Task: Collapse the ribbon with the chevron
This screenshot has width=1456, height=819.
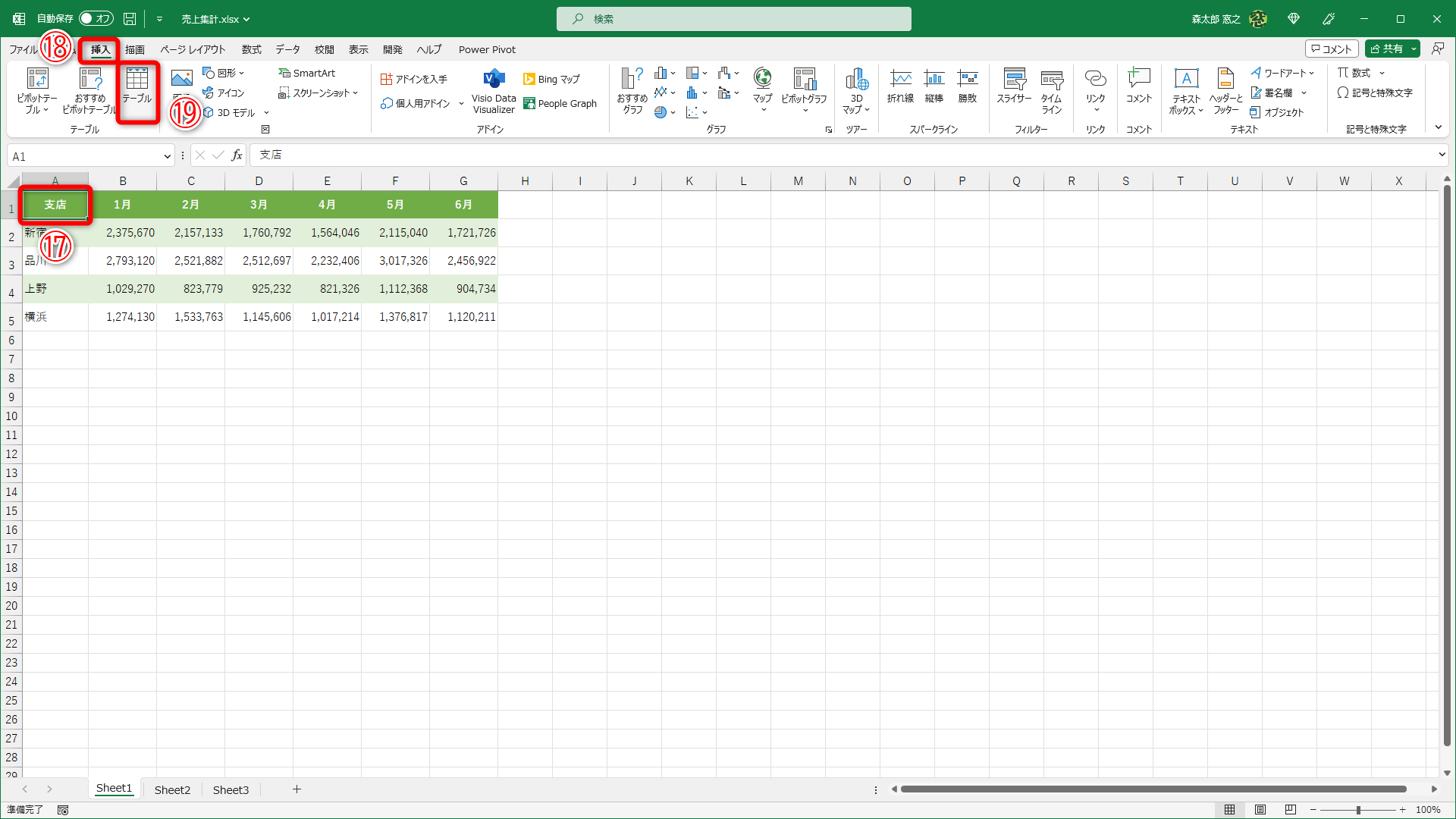Action: point(1439,127)
